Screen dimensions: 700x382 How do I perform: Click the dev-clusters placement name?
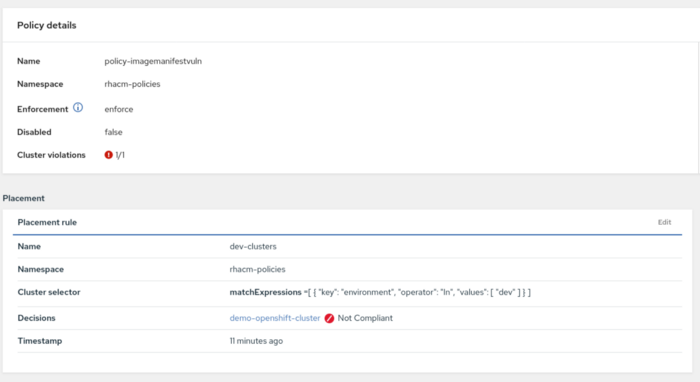[x=253, y=246]
